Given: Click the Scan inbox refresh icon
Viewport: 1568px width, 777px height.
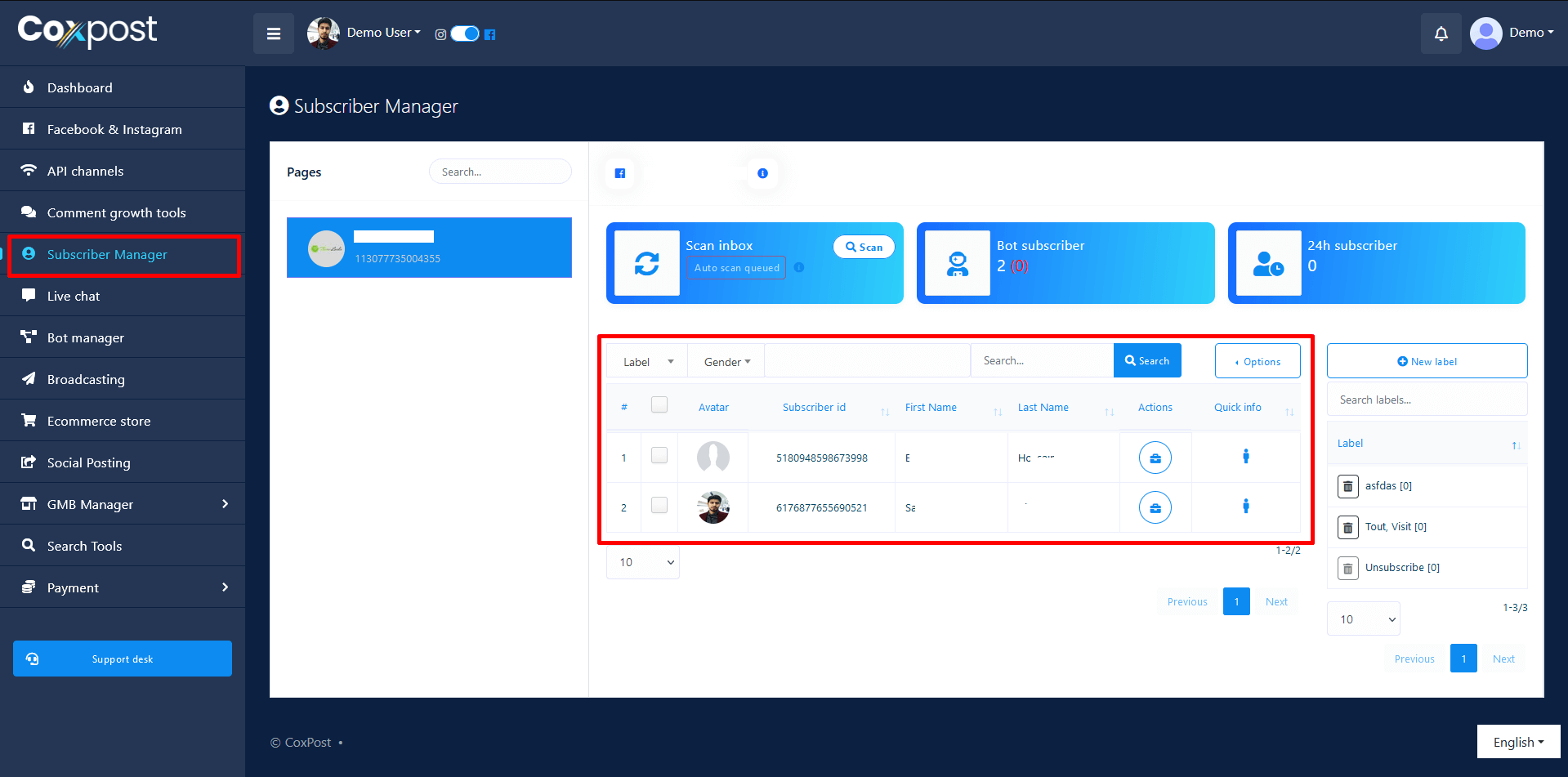Looking at the screenshot, I should point(646,263).
